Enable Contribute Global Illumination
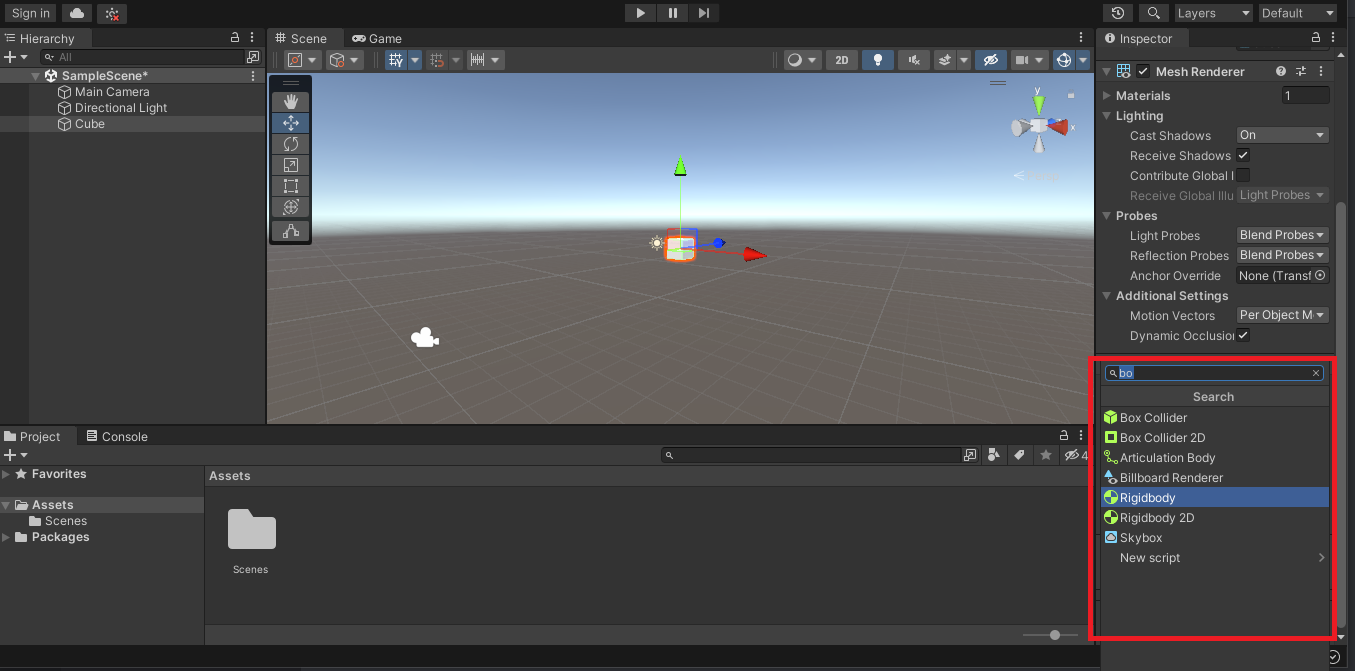 (x=1242, y=175)
